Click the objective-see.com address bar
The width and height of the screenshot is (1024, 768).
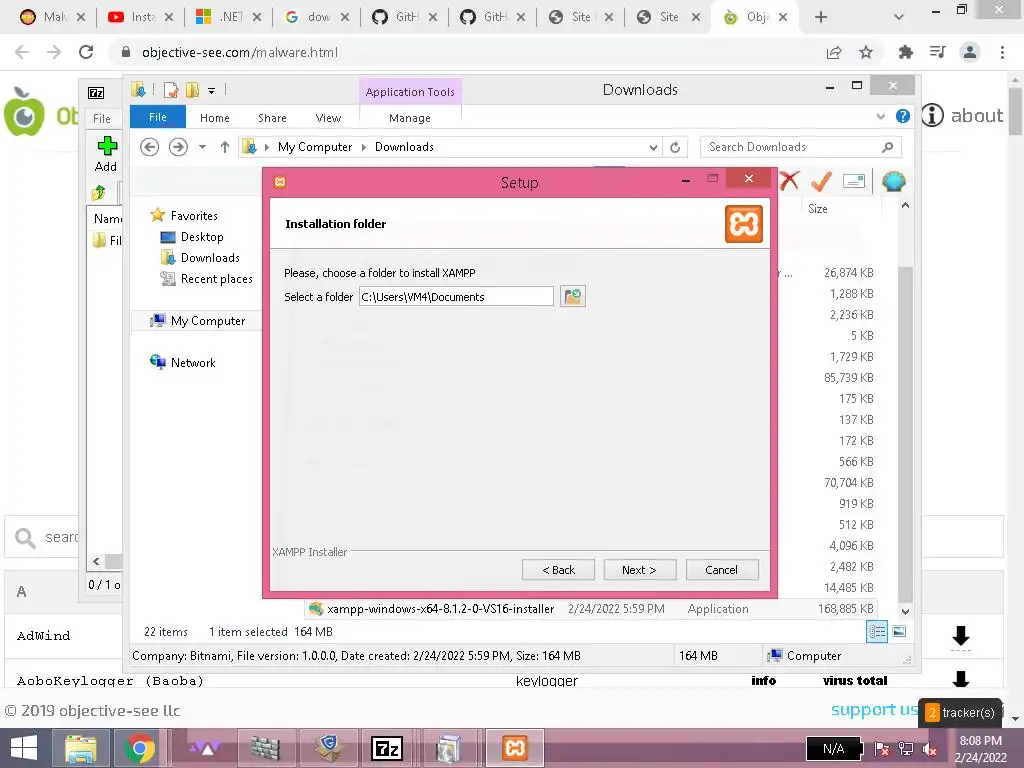coord(470,52)
